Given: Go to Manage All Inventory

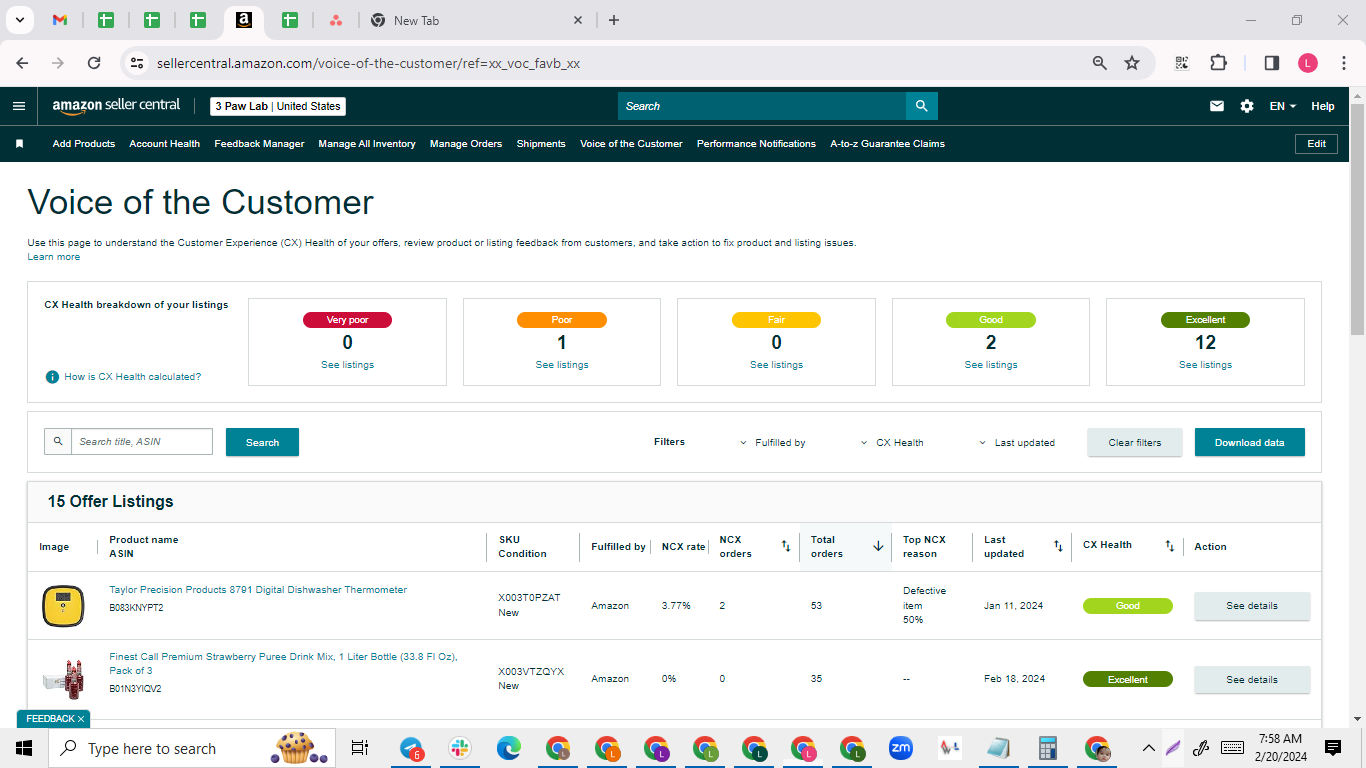Looking at the screenshot, I should [x=367, y=144].
